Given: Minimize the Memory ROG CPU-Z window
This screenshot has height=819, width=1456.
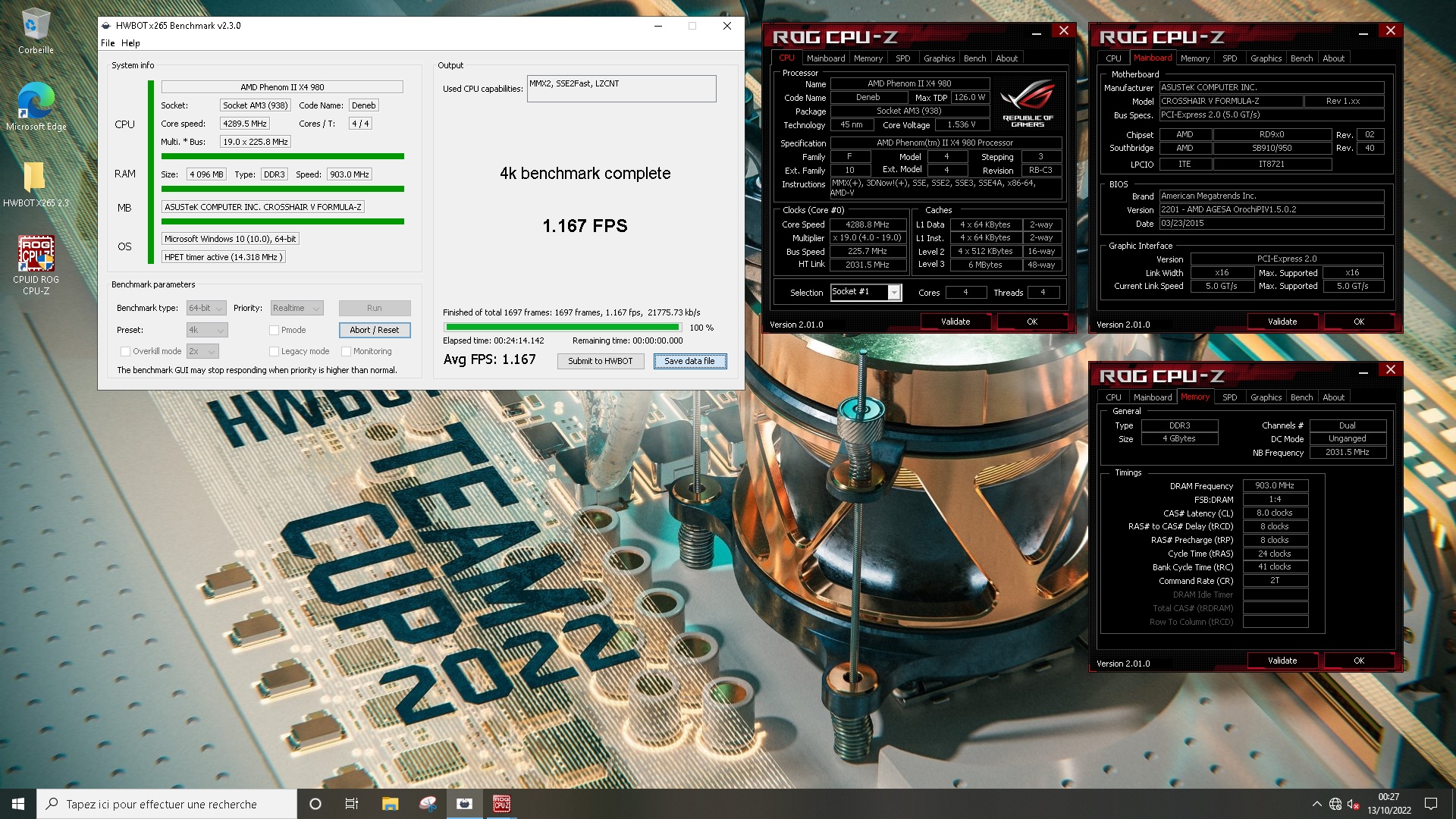Looking at the screenshot, I should [x=1363, y=372].
